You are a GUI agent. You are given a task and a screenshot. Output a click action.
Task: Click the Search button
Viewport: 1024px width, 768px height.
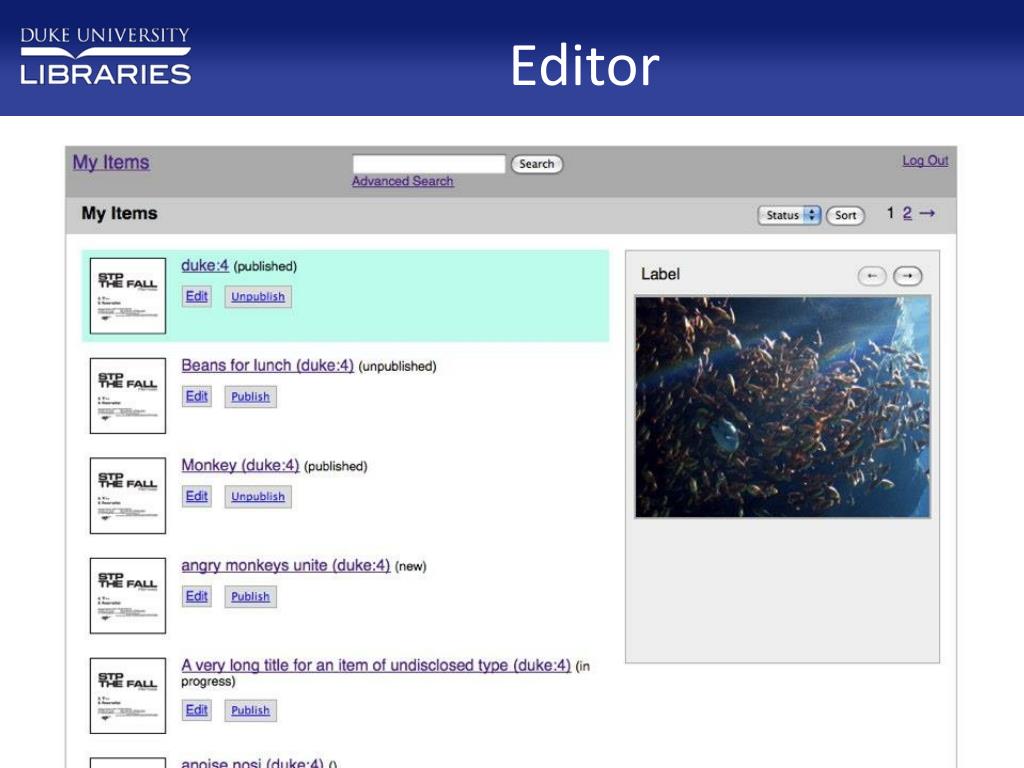pos(536,164)
